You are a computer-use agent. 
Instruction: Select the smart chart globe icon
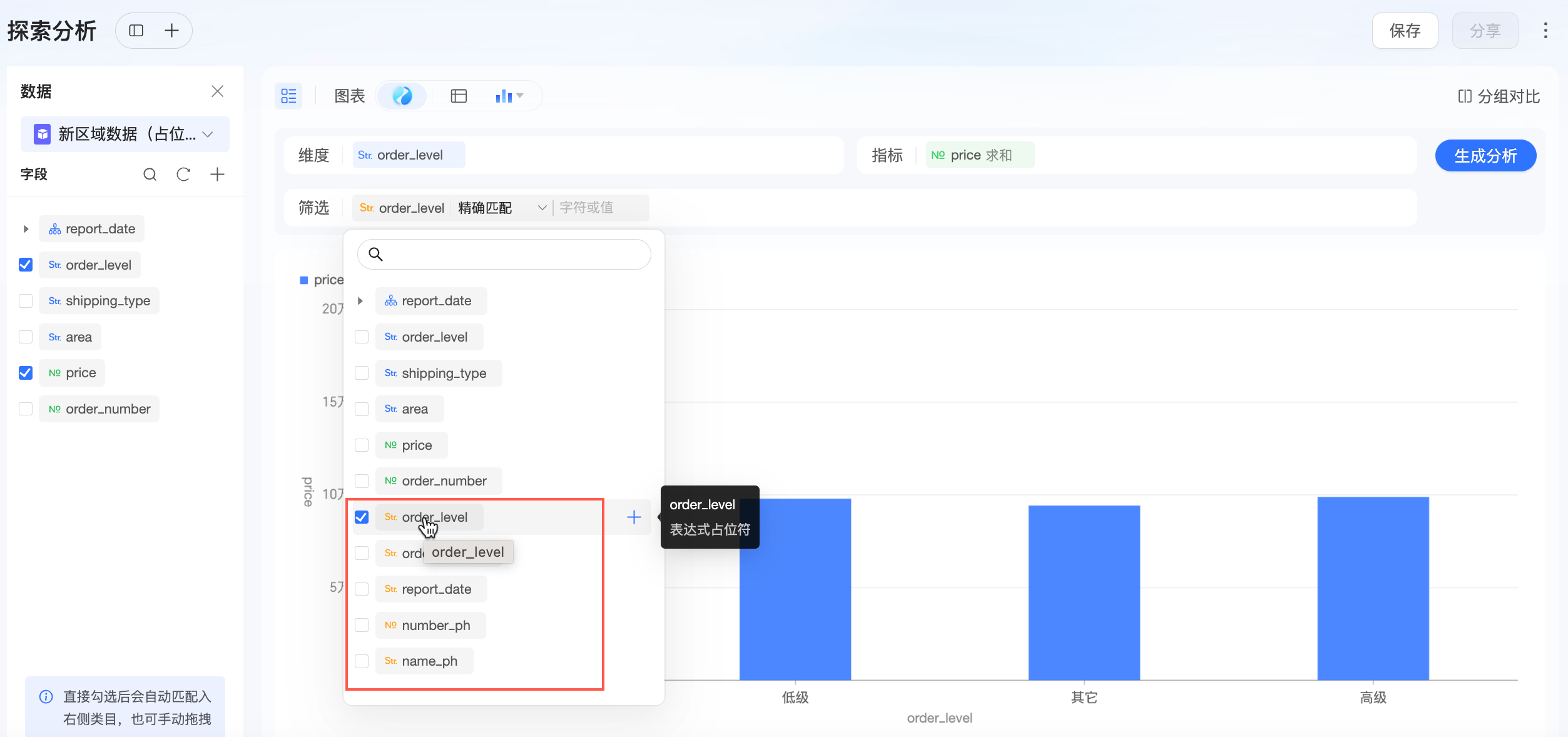click(x=402, y=96)
